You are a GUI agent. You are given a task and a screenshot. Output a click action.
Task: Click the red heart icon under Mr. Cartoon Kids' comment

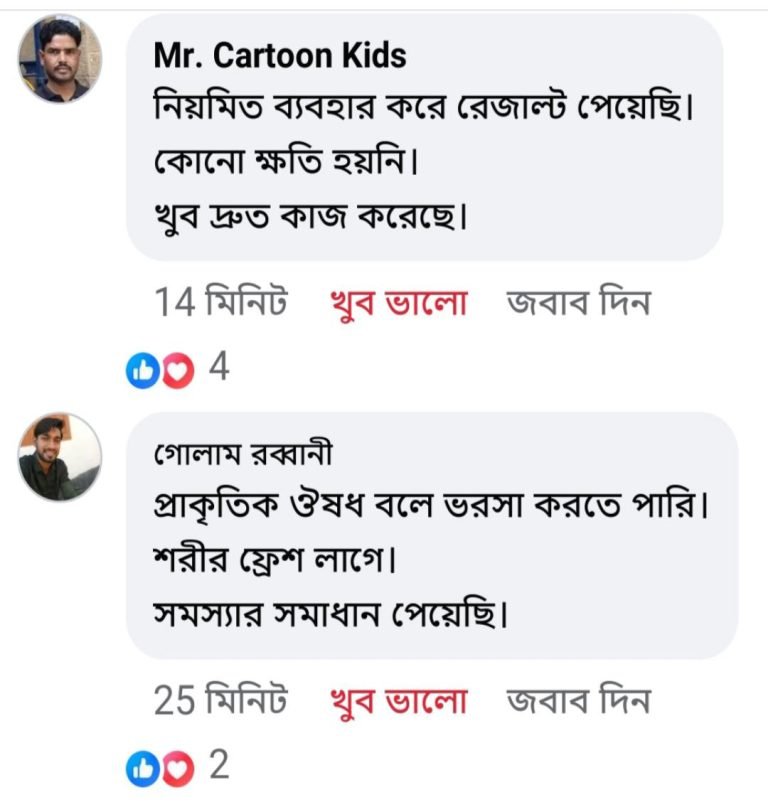[x=177, y=371]
